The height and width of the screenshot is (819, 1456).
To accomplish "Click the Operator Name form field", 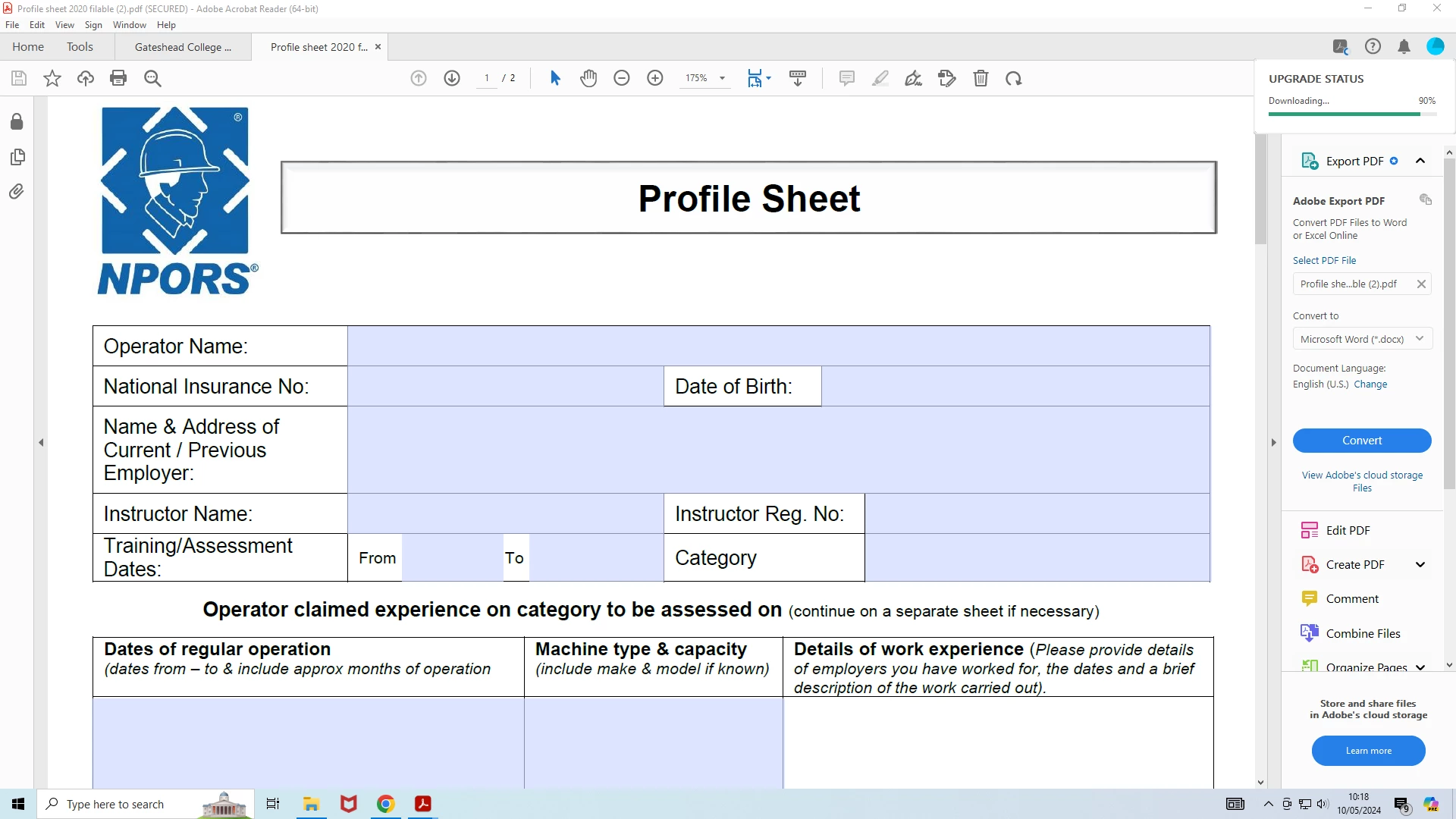I will pos(778,347).
